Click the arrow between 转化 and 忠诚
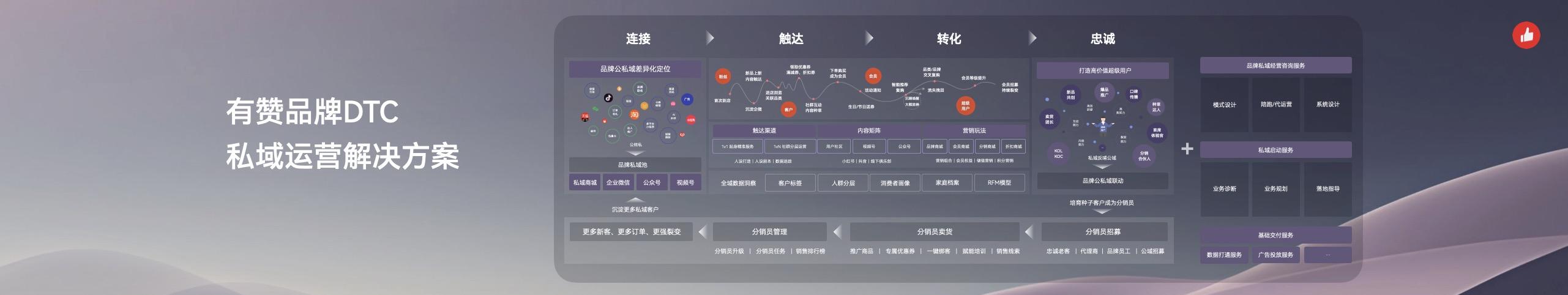 (1032, 38)
